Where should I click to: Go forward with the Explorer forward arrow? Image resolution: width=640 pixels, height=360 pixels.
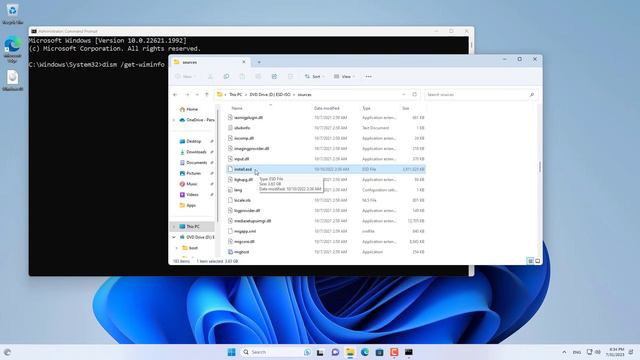tap(187, 94)
